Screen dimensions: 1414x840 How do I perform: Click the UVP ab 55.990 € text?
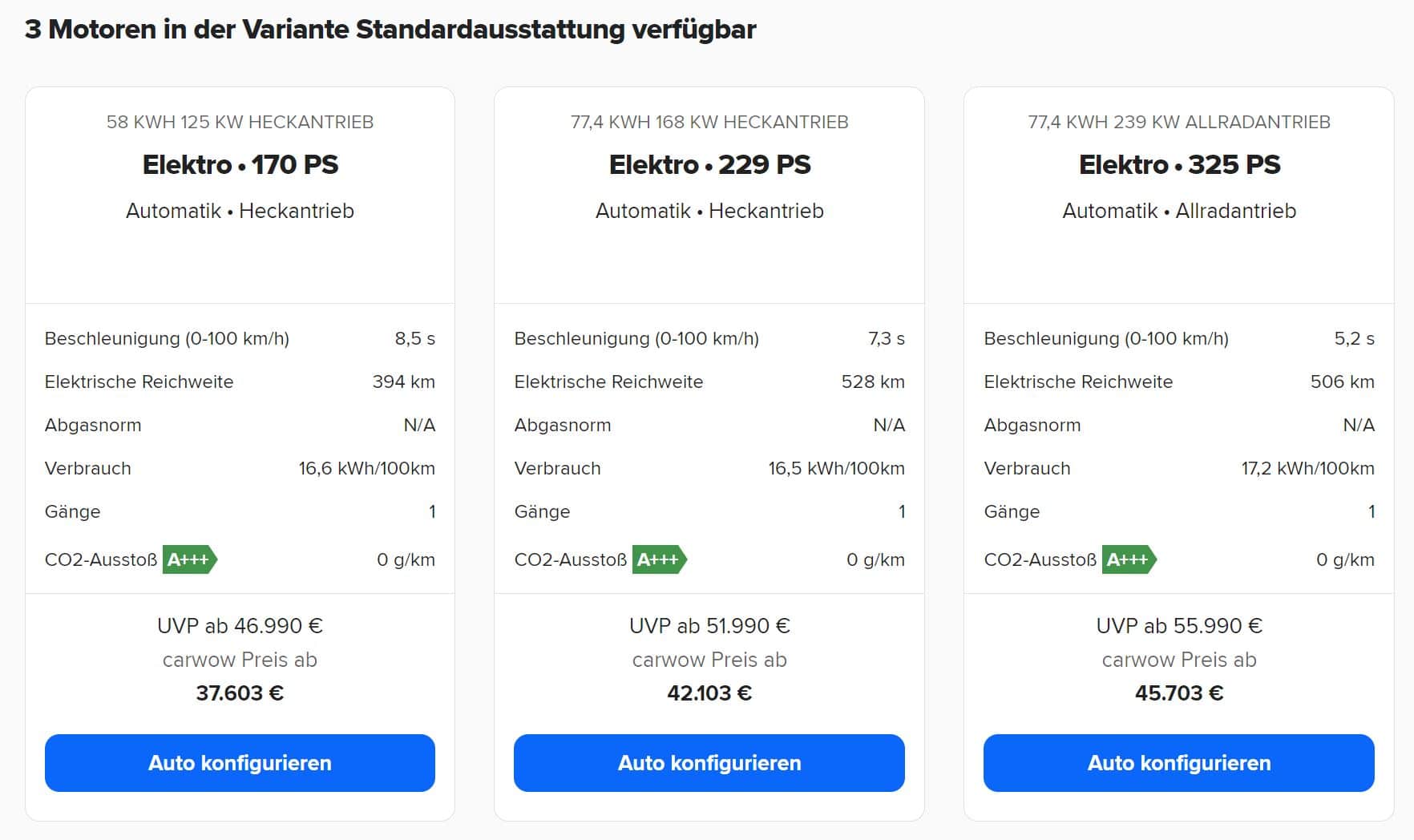pyautogui.click(x=1179, y=625)
